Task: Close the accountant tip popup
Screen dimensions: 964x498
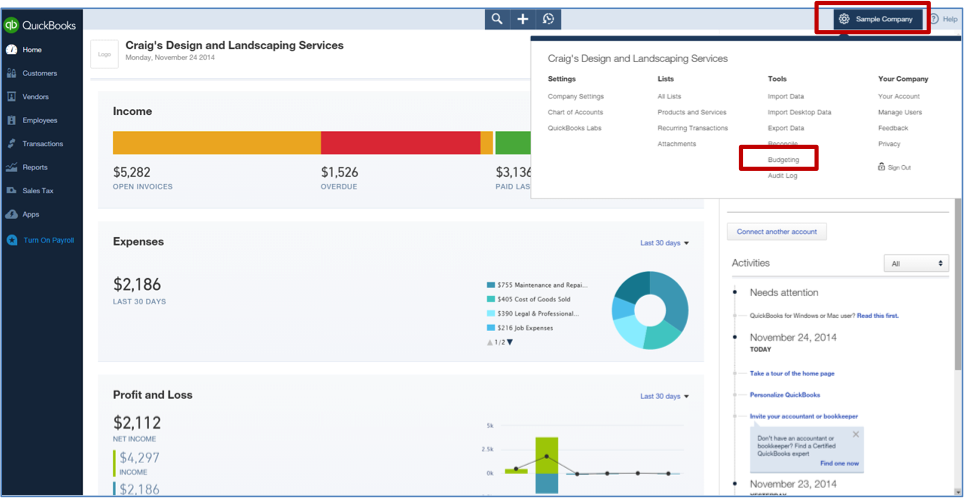Action: point(856,434)
